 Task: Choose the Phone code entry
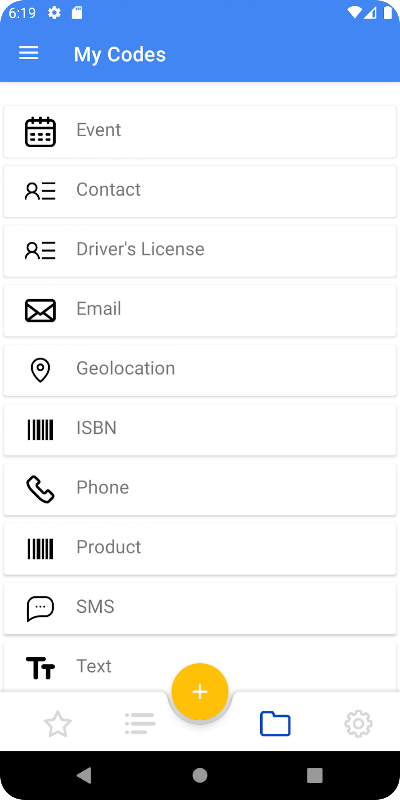tap(200, 489)
